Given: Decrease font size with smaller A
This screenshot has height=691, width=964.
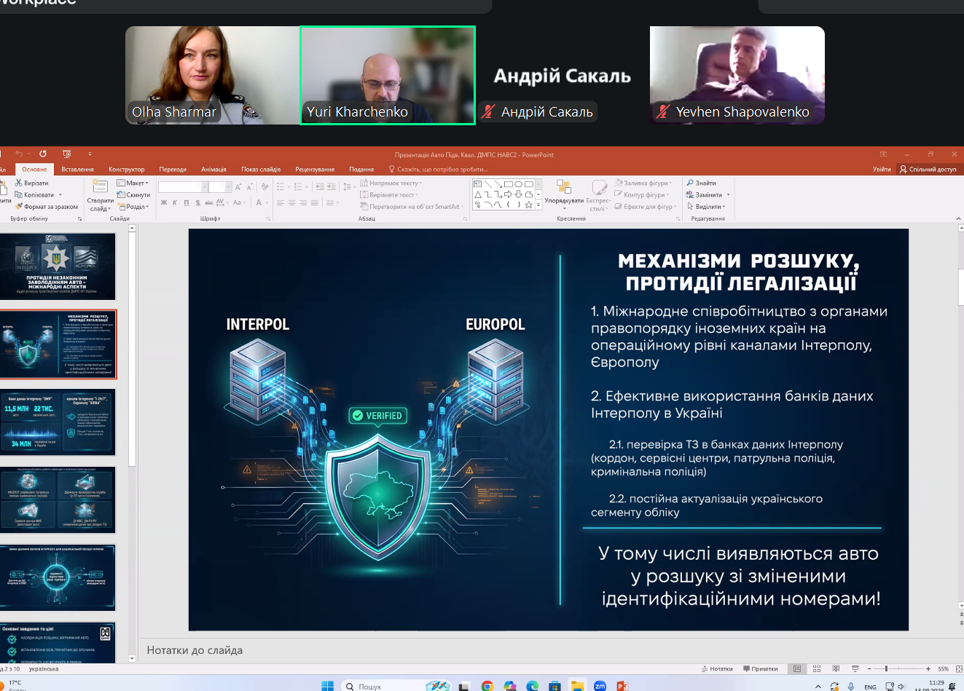Looking at the screenshot, I should coord(249,186).
